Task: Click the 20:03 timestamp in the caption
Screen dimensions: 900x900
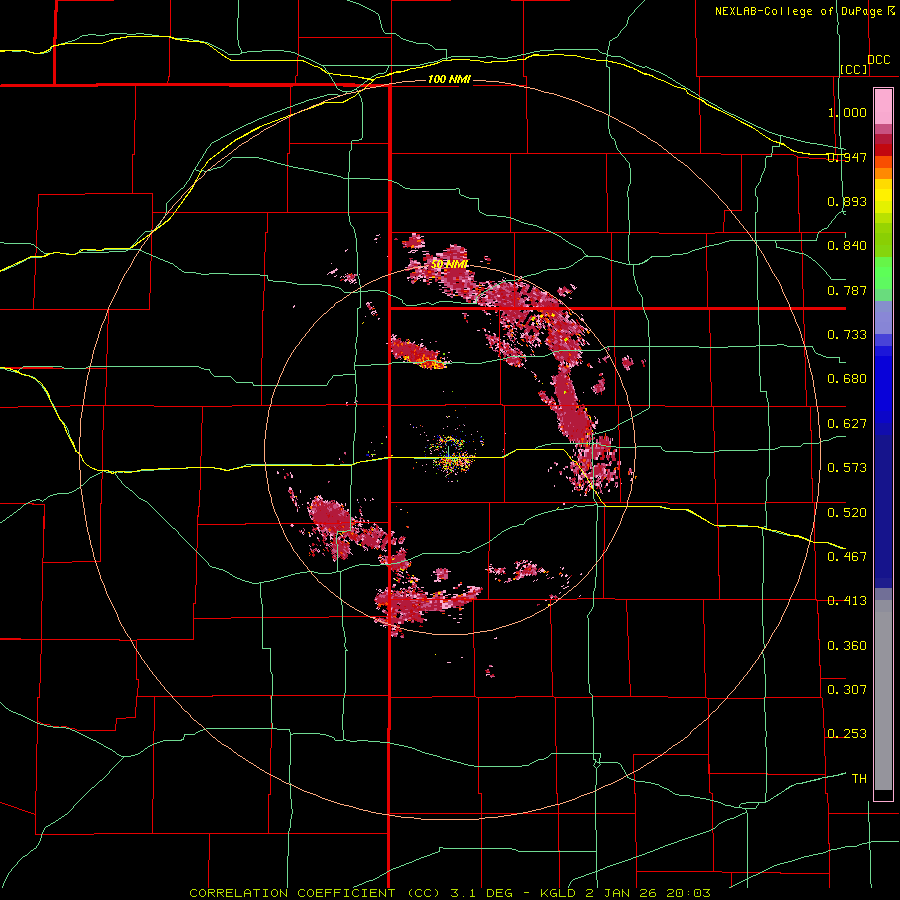Action: [691, 893]
